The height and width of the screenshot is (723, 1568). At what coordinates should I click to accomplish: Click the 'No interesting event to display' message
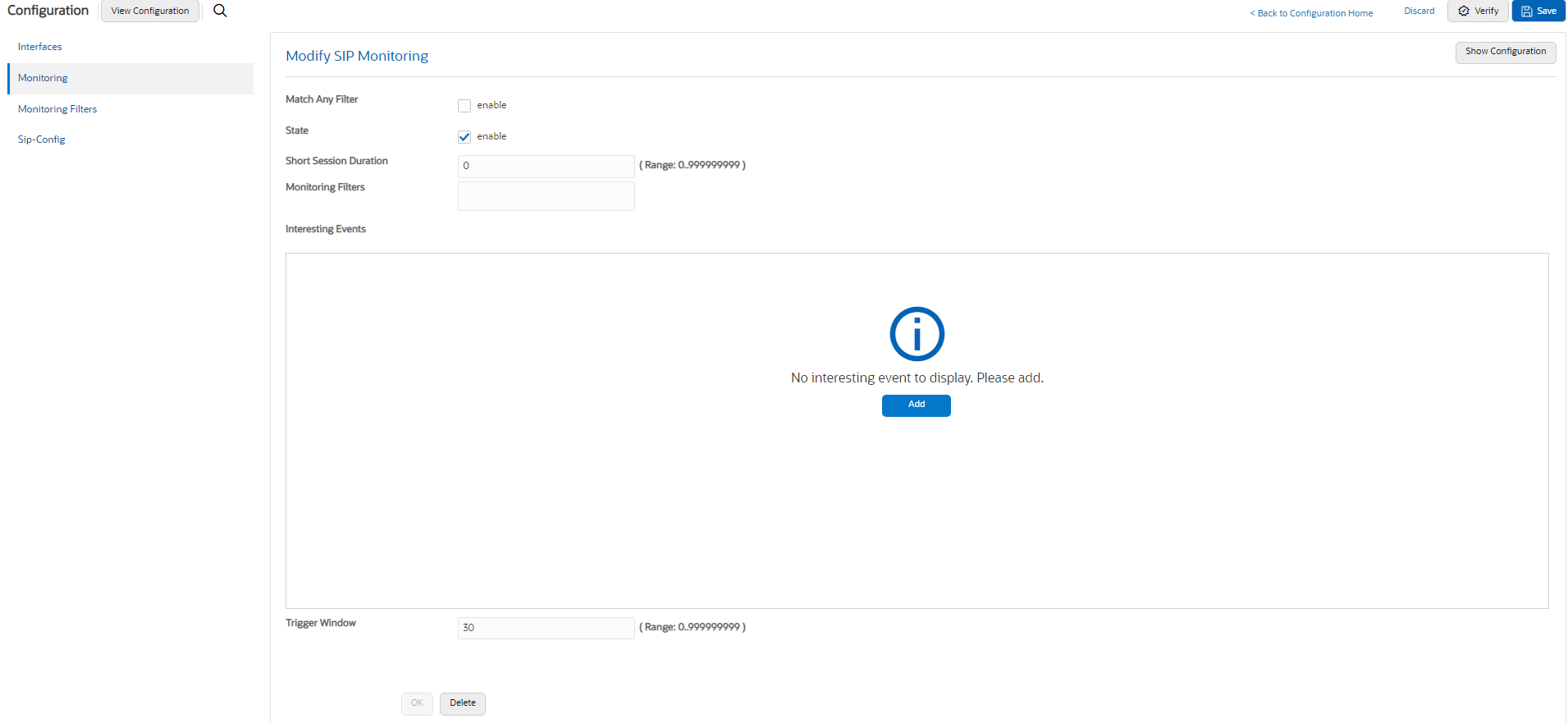(917, 378)
